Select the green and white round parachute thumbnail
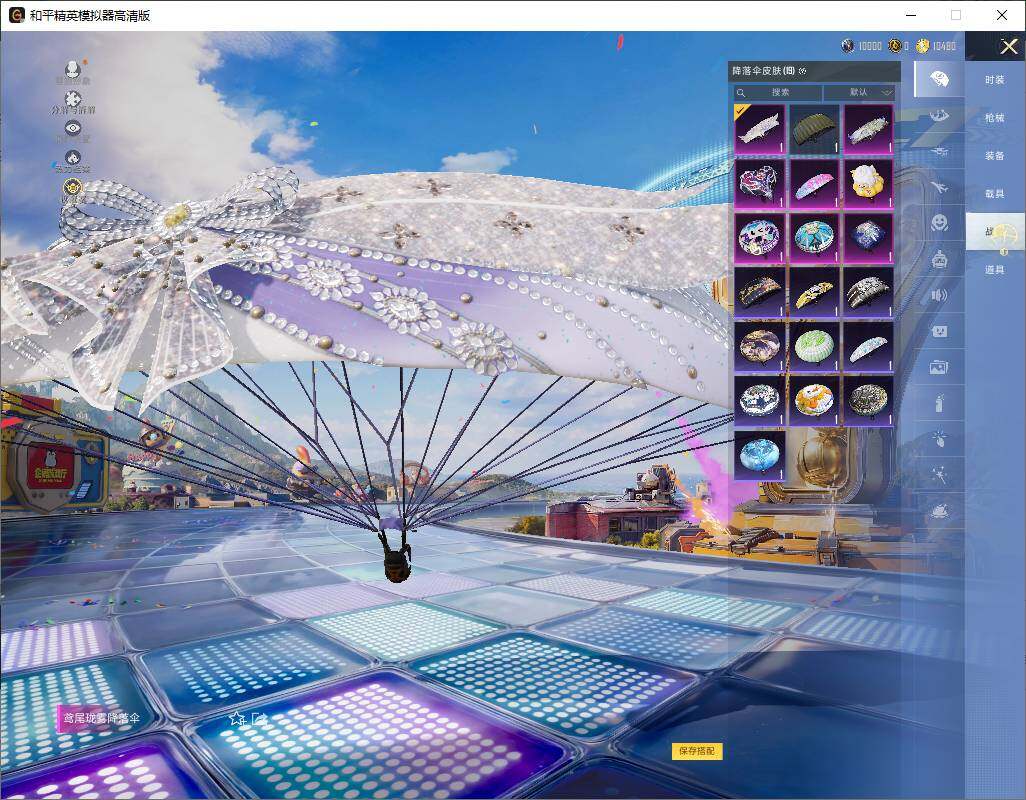This screenshot has width=1026, height=800. point(813,346)
